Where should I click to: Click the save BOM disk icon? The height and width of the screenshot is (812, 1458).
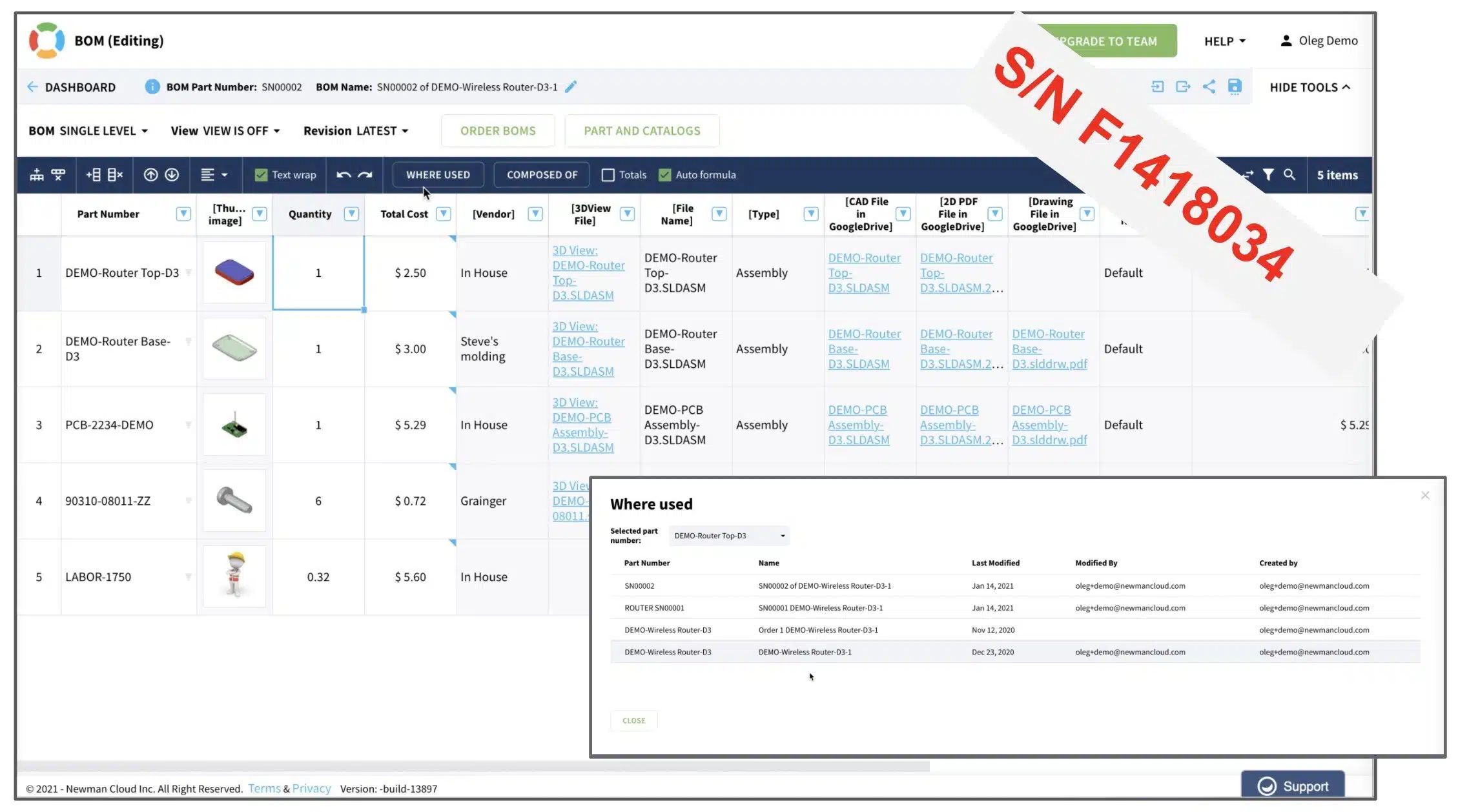point(1235,86)
